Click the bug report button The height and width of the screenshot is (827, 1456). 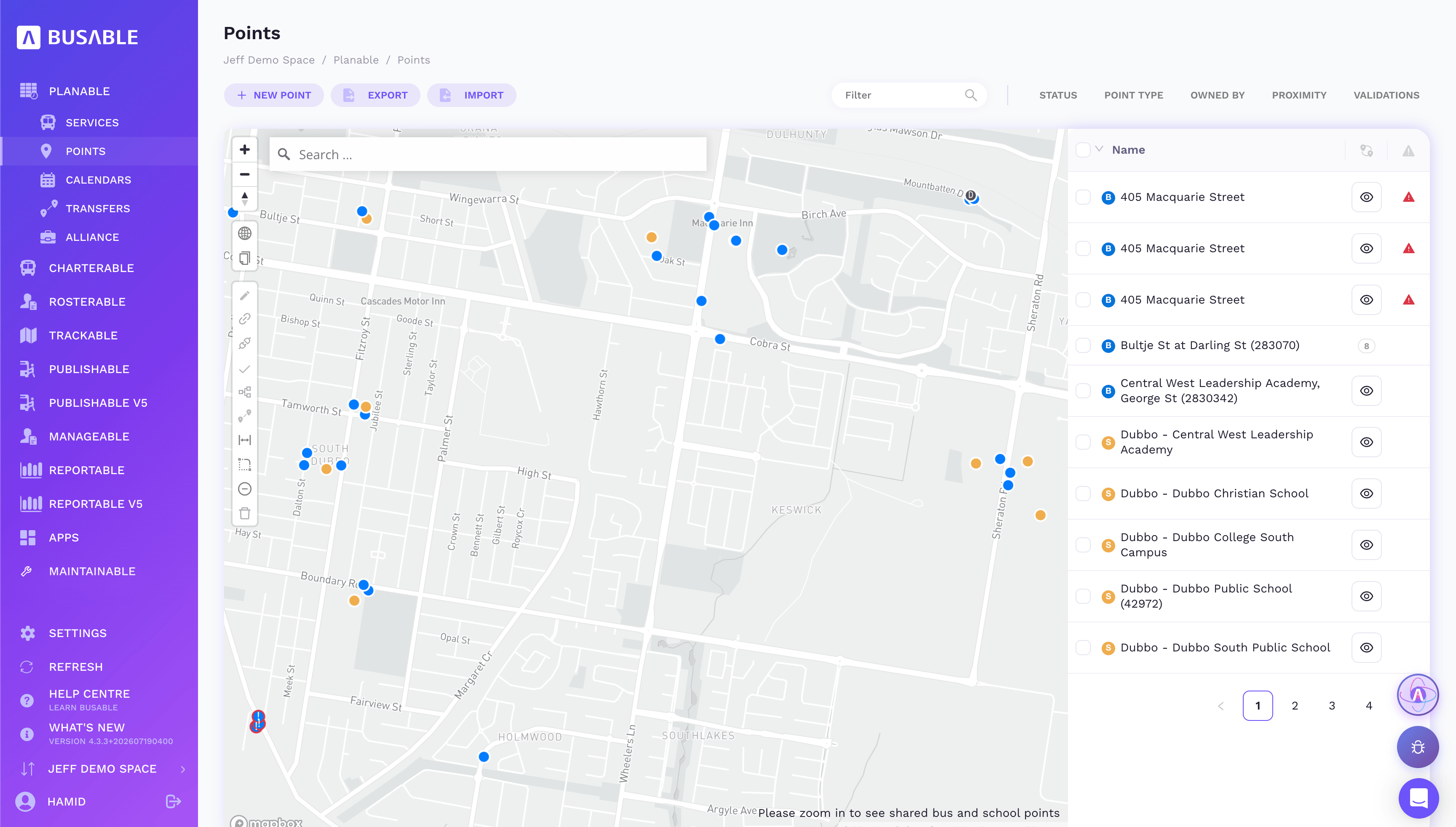(1417, 747)
